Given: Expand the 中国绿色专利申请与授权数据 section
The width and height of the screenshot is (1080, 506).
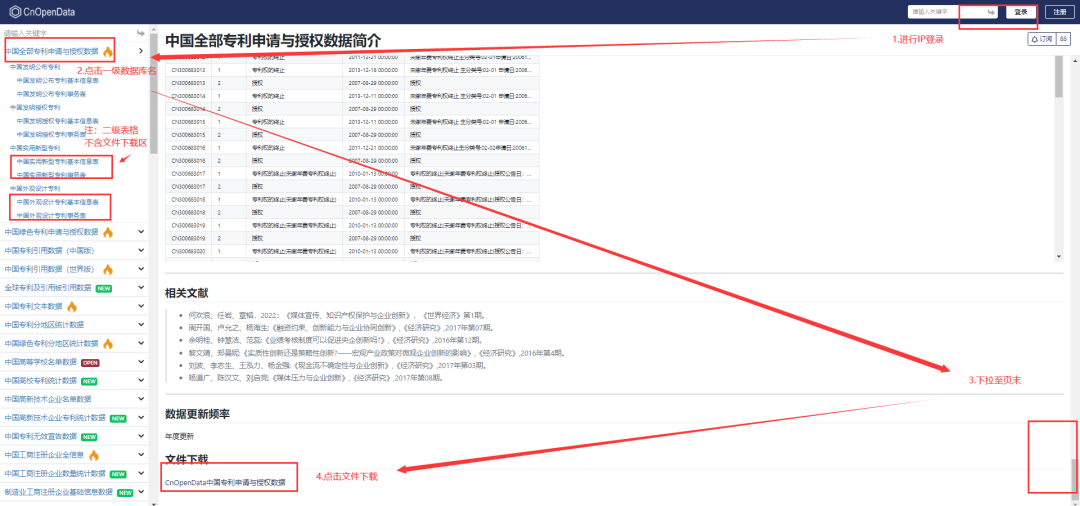Looking at the screenshot, I should (x=141, y=232).
